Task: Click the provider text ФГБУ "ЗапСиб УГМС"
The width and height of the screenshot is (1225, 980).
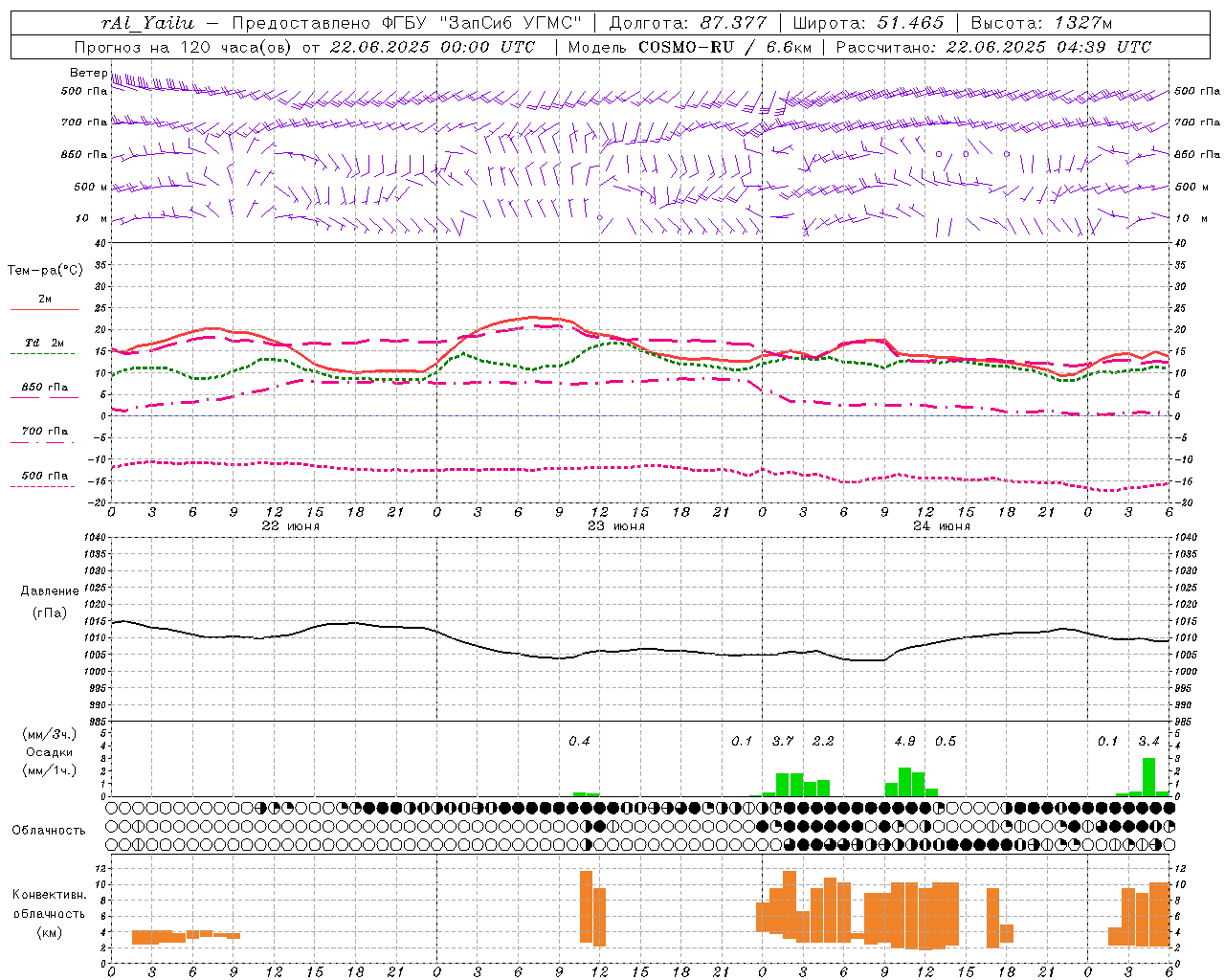Action: tap(482, 23)
